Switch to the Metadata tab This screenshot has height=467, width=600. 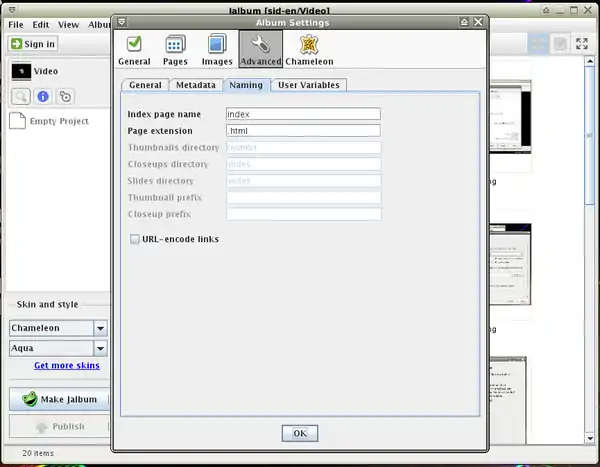tap(196, 85)
